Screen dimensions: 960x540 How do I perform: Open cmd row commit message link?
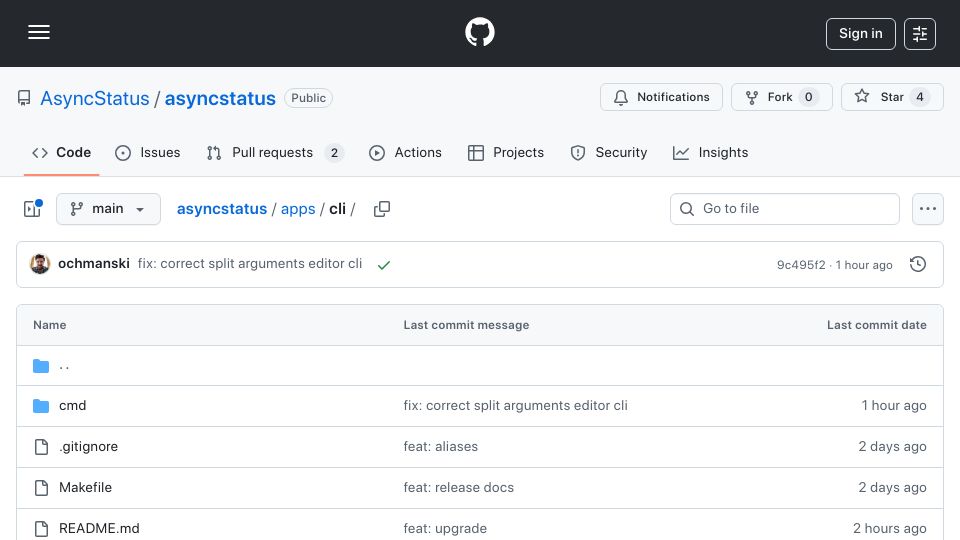516,405
